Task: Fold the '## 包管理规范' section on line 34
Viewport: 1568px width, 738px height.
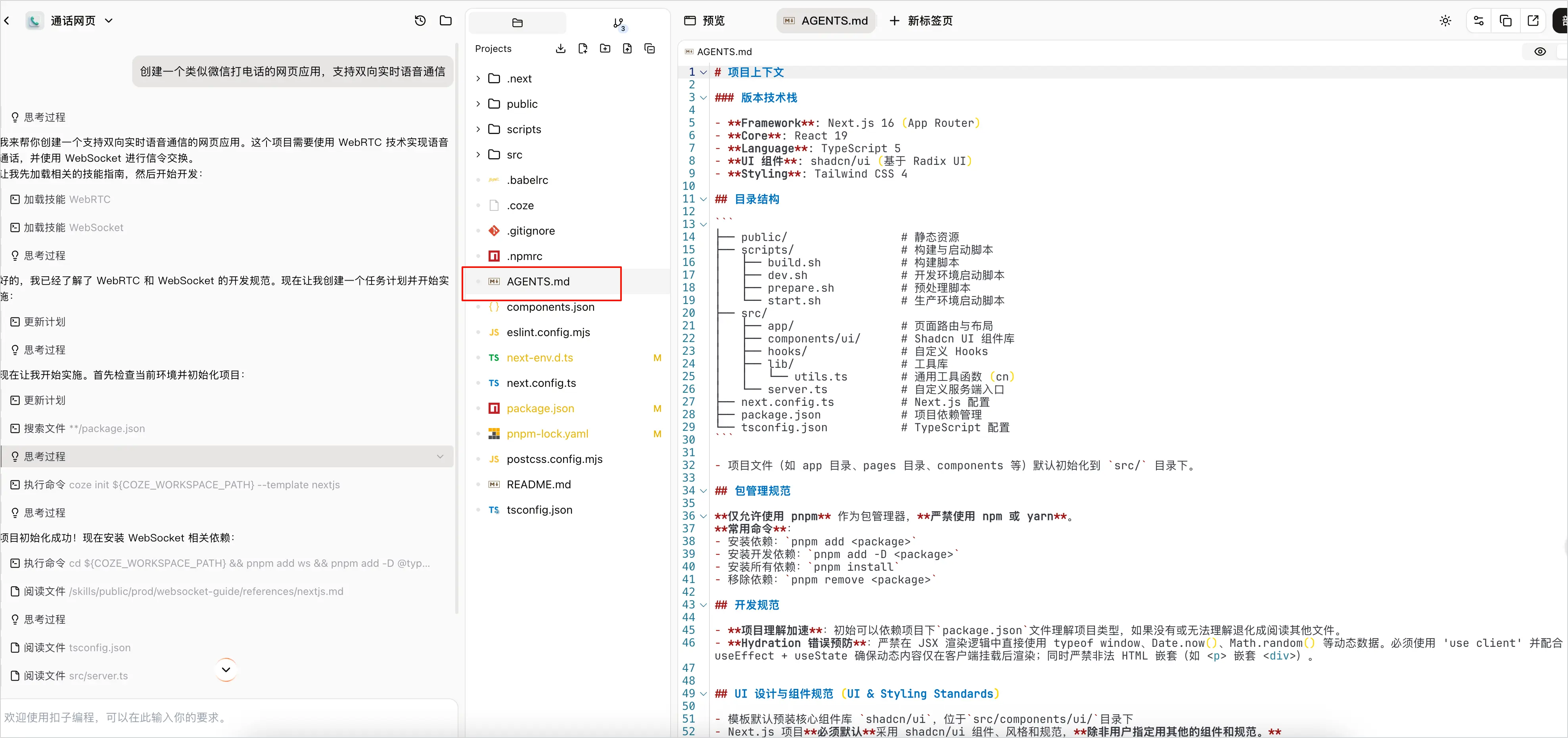Action: 703,491
